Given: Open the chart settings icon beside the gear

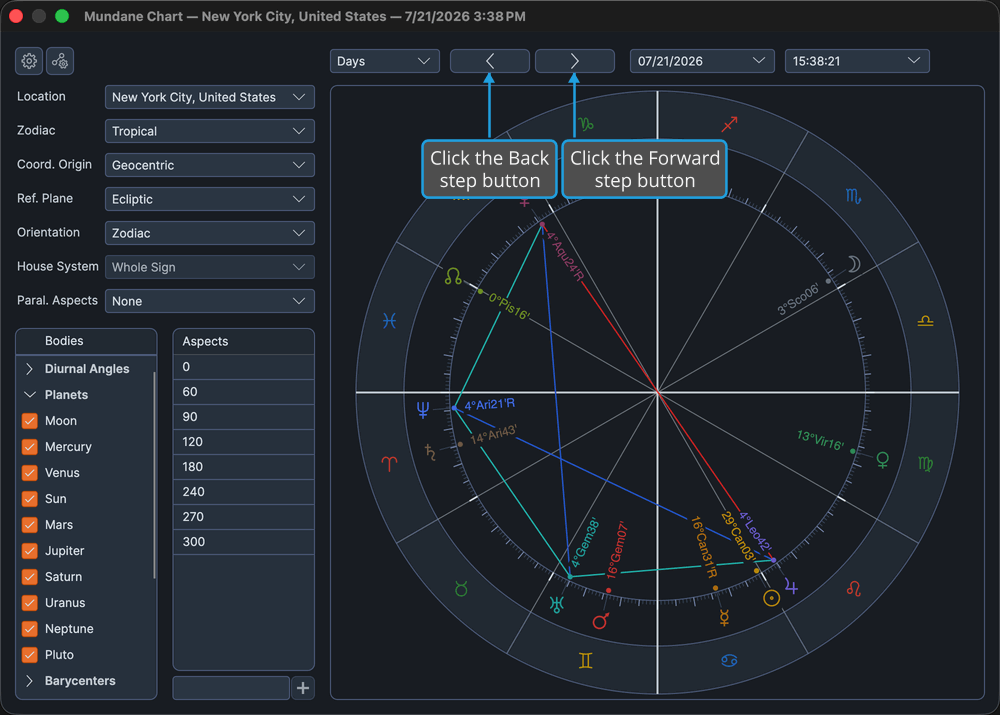Looking at the screenshot, I should [60, 61].
